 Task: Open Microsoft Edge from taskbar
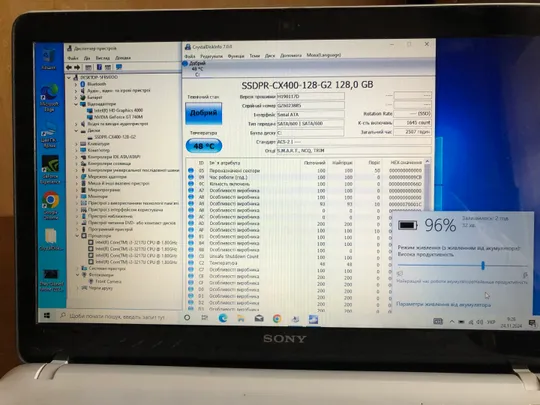pos(223,318)
